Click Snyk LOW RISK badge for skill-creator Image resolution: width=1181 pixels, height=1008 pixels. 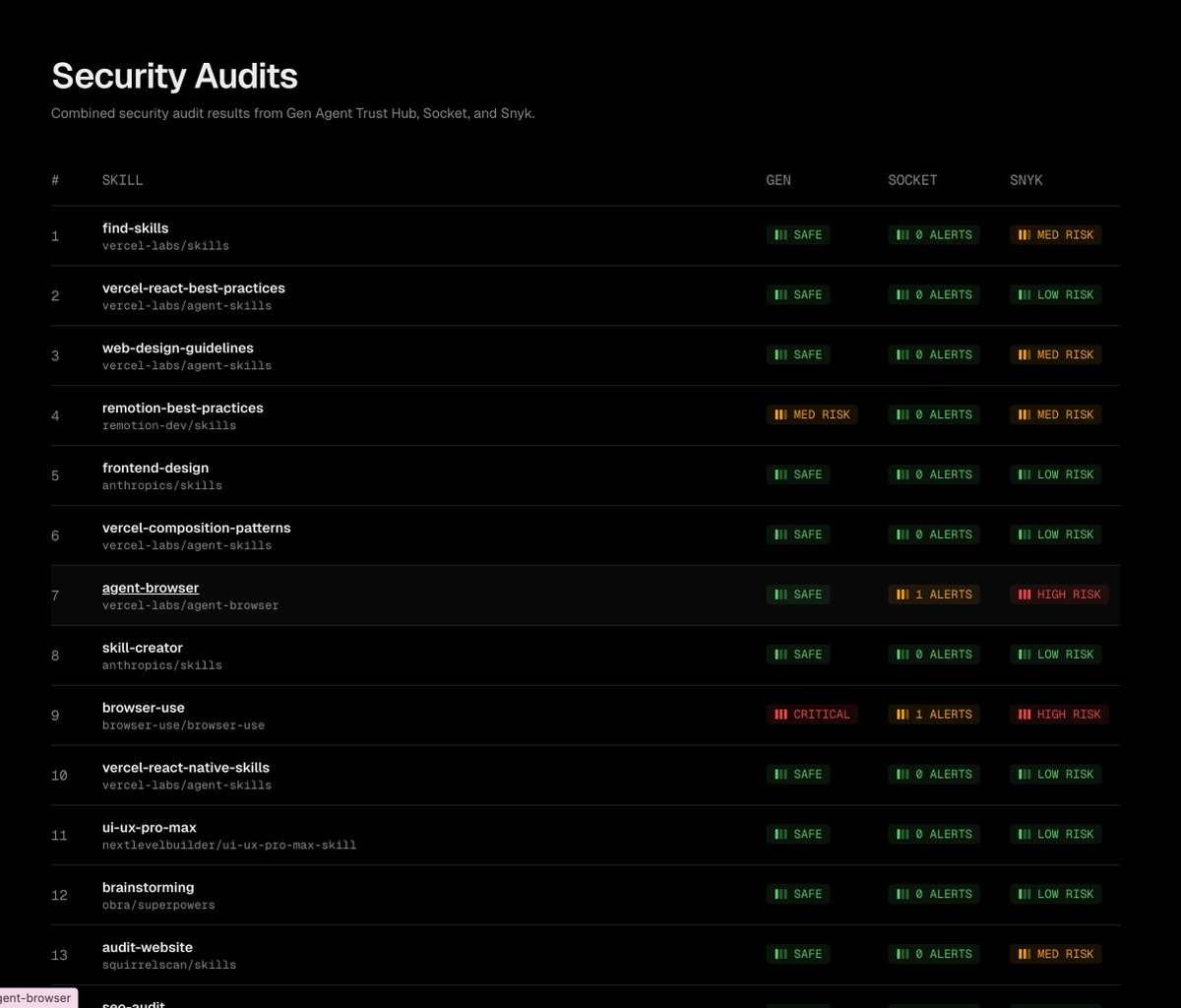pyautogui.click(x=1055, y=656)
